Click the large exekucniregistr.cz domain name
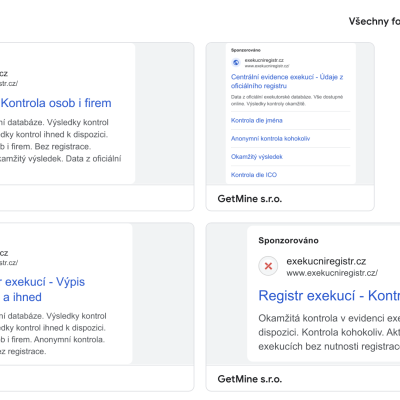The width and height of the screenshot is (400, 400). click(326, 261)
